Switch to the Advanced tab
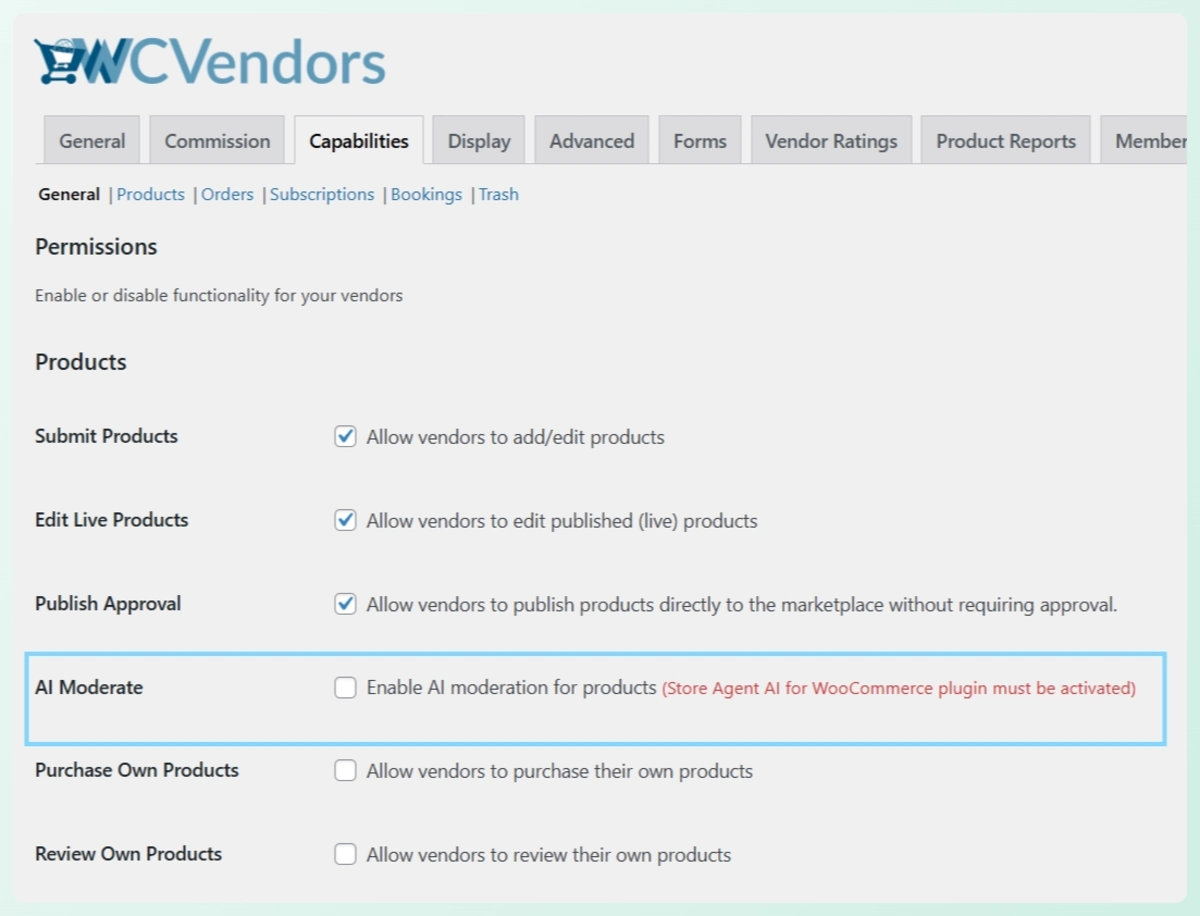 pos(591,140)
